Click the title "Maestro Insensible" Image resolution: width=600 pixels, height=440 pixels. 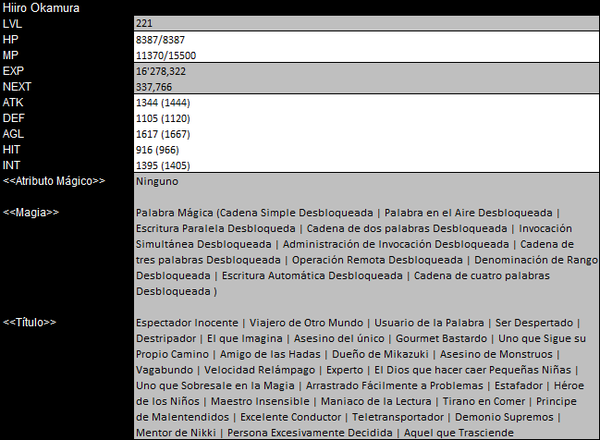tap(260, 401)
